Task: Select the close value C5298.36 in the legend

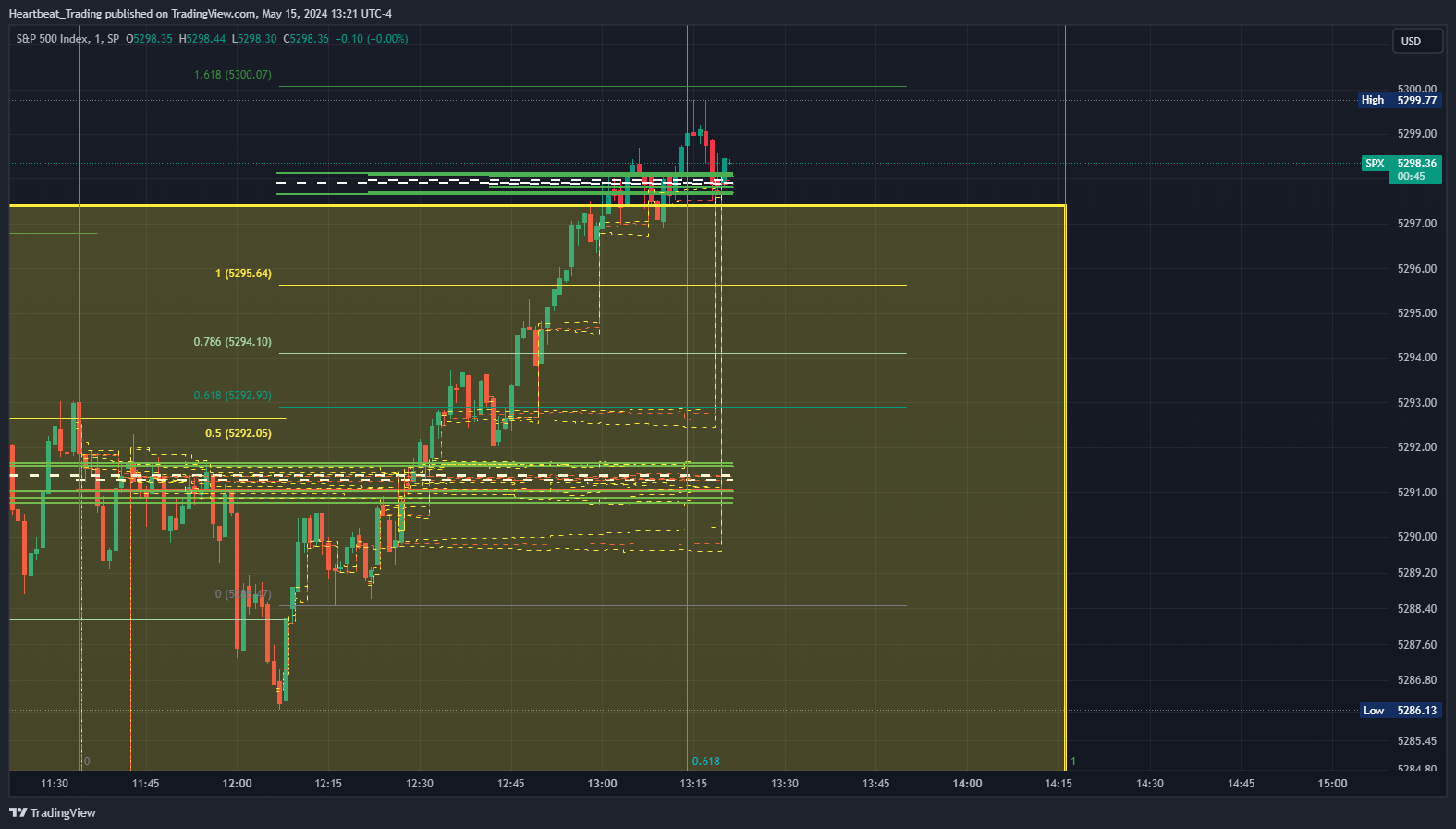Action: pos(306,39)
